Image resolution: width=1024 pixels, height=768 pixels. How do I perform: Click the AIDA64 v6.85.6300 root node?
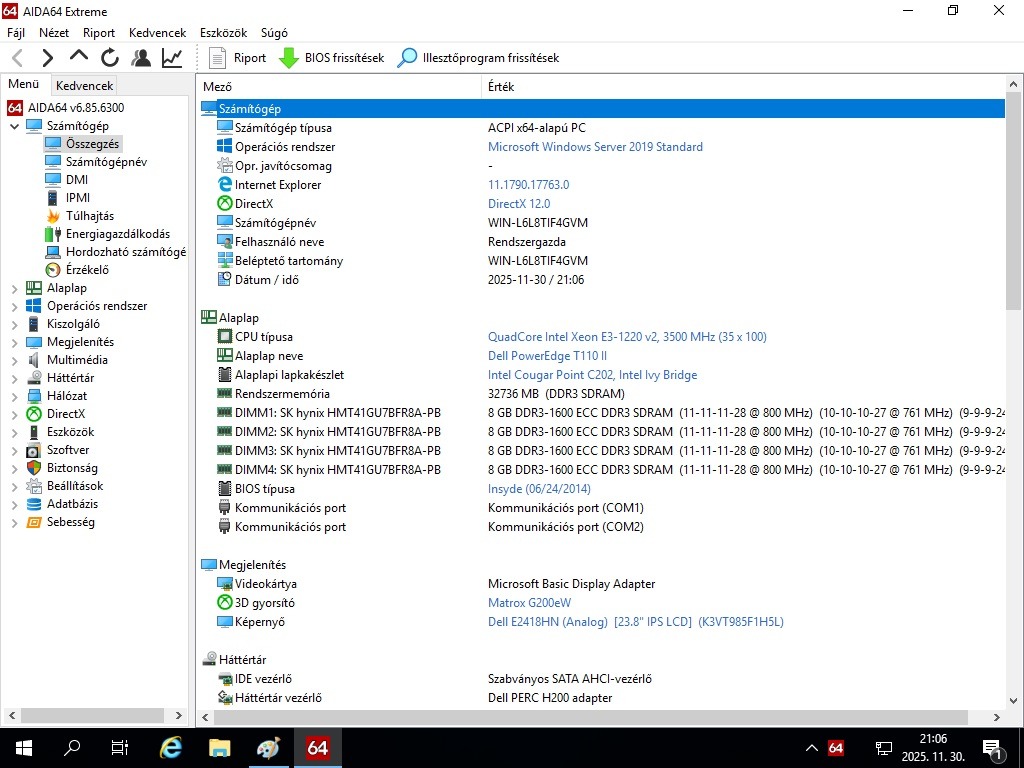coord(75,108)
